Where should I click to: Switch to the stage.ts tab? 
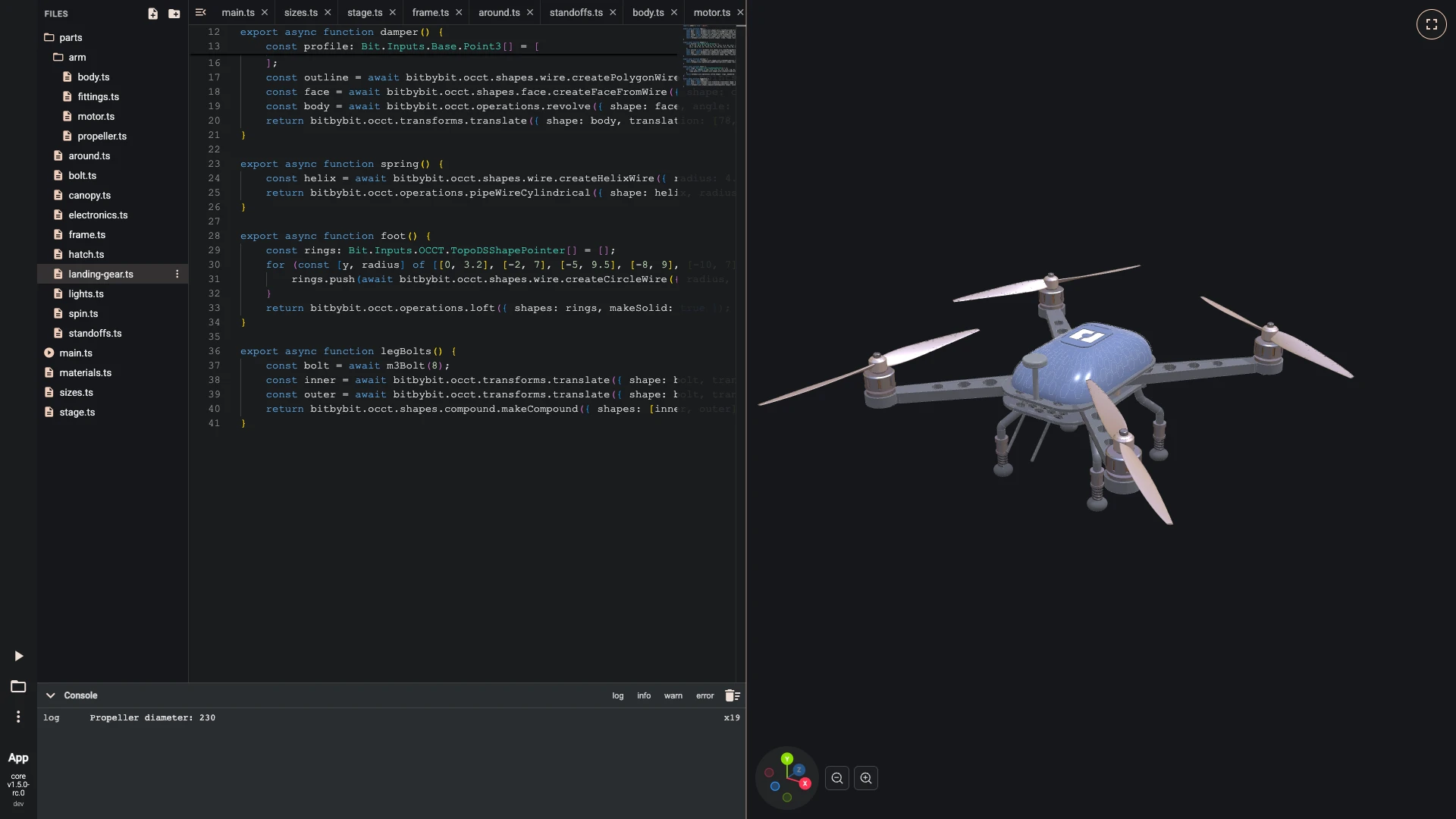point(365,12)
